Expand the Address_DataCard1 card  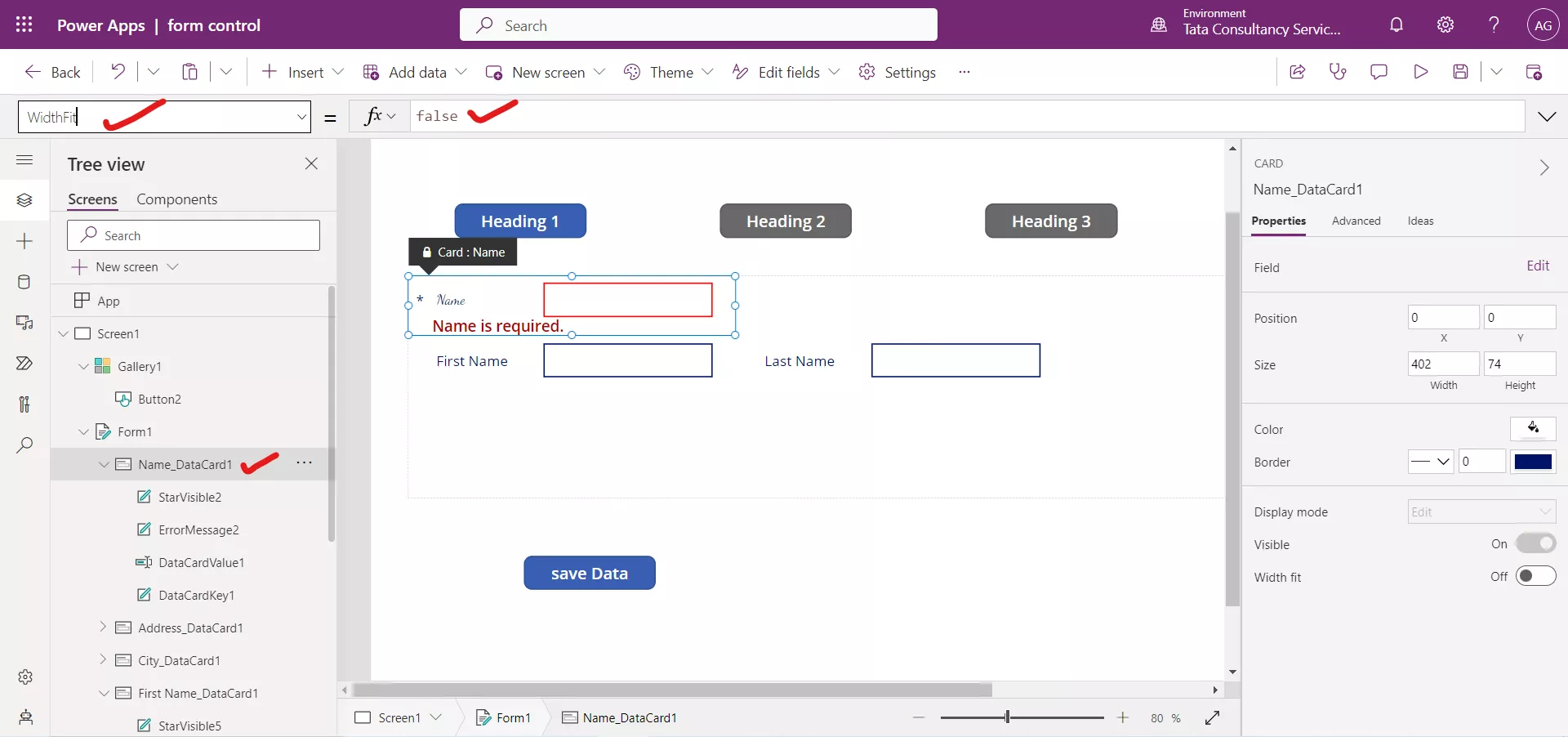(x=104, y=628)
